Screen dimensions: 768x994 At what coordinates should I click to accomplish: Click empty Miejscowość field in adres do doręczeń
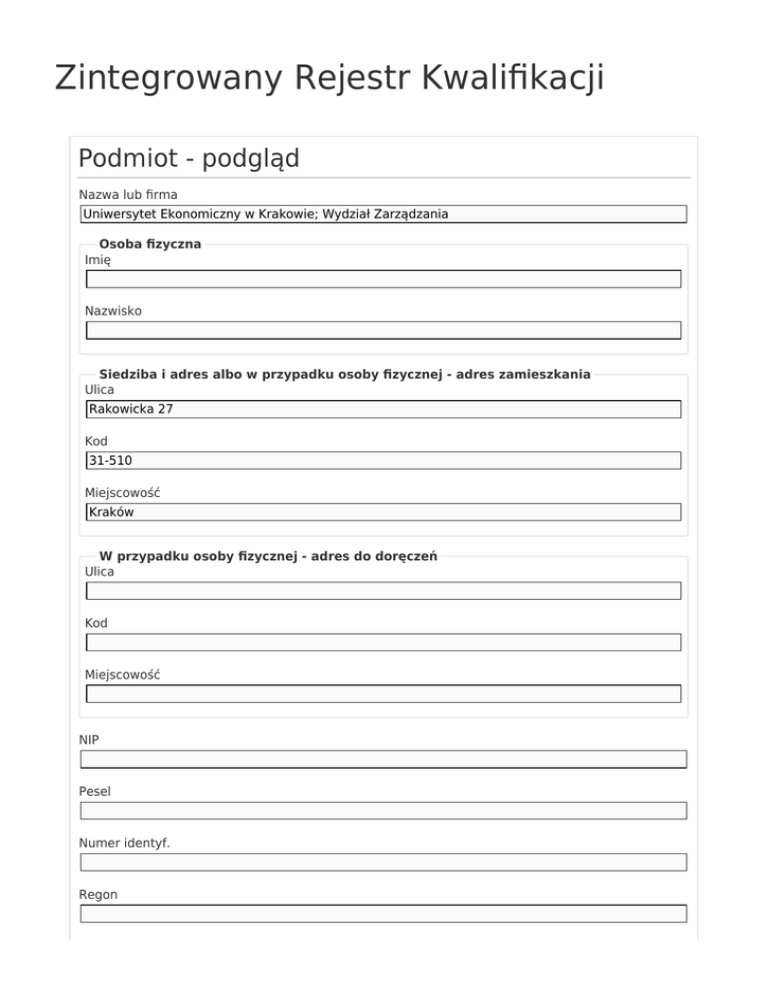(383, 694)
